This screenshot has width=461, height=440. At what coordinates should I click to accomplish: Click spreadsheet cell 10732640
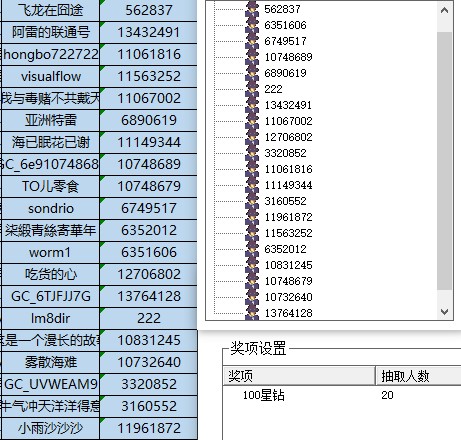tap(149, 362)
